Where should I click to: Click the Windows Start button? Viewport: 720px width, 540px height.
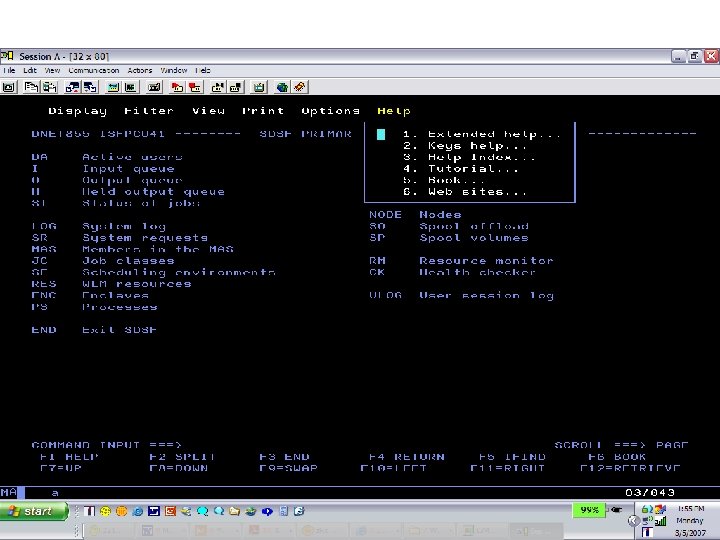pos(34,511)
